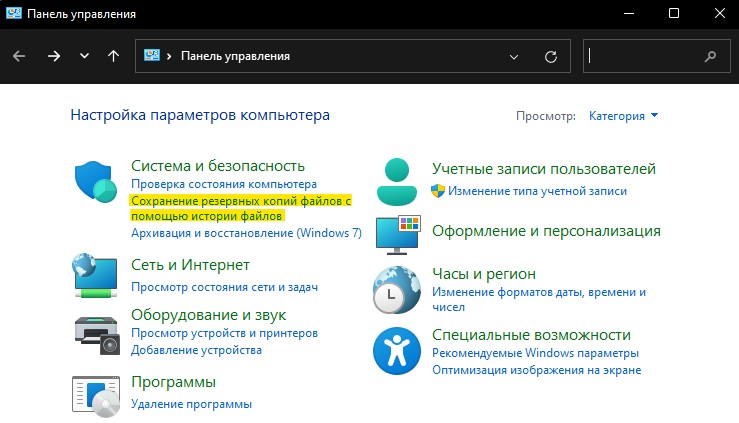The height and width of the screenshot is (423, 739).
Task: Open Проверка состояния компьютера link
Action: point(224,184)
